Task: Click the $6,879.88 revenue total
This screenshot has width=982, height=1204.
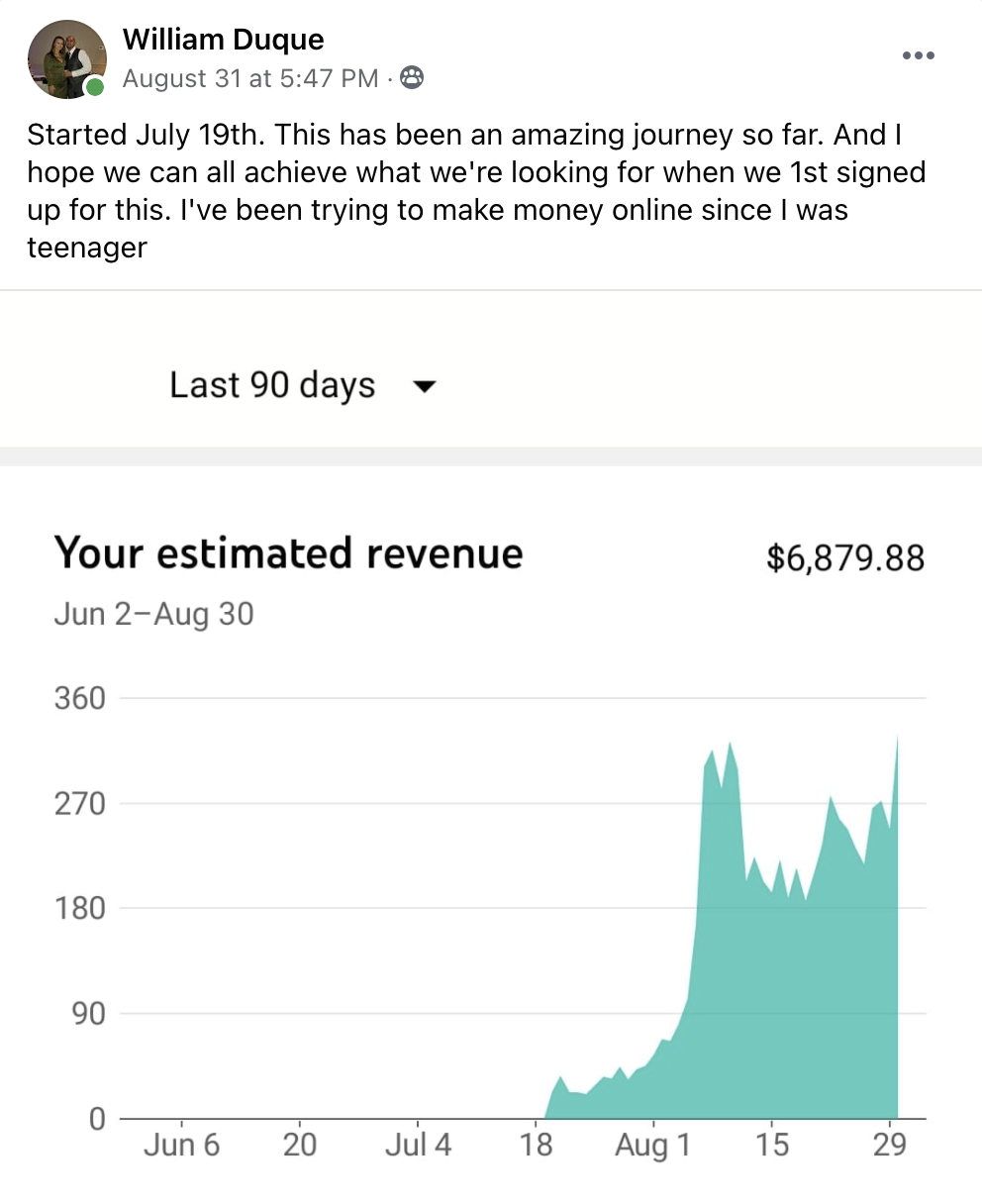Action: tap(845, 558)
